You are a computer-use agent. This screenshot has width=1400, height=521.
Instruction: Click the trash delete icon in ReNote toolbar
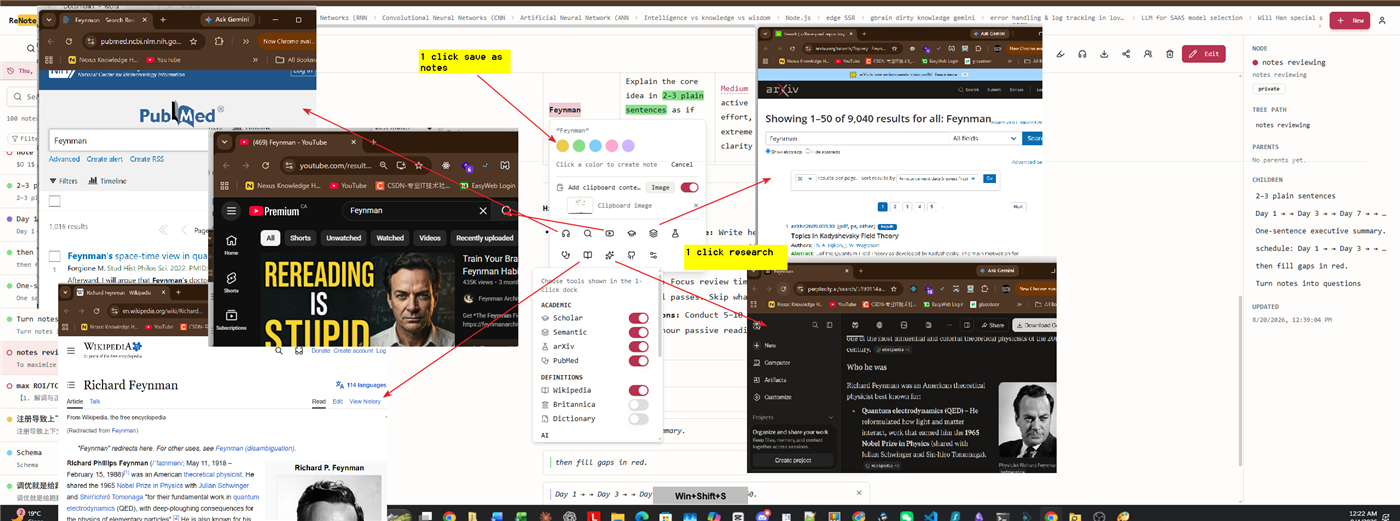[x=1170, y=54]
